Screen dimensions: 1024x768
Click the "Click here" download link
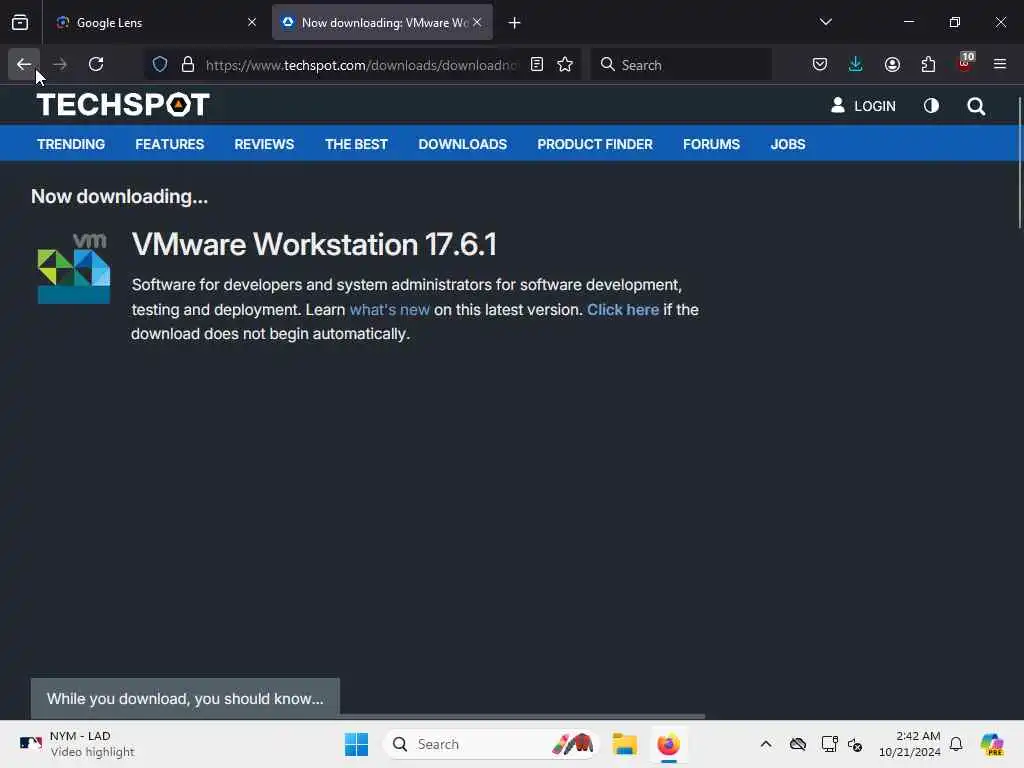click(x=623, y=310)
